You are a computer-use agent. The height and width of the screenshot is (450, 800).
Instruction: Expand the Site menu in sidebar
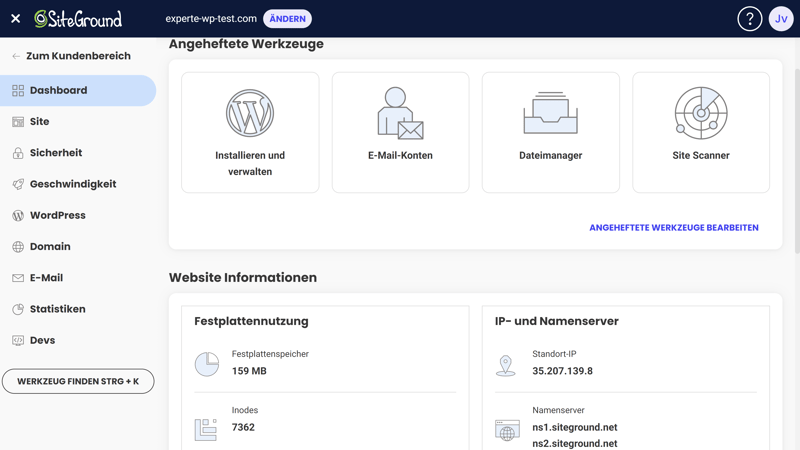coord(40,122)
